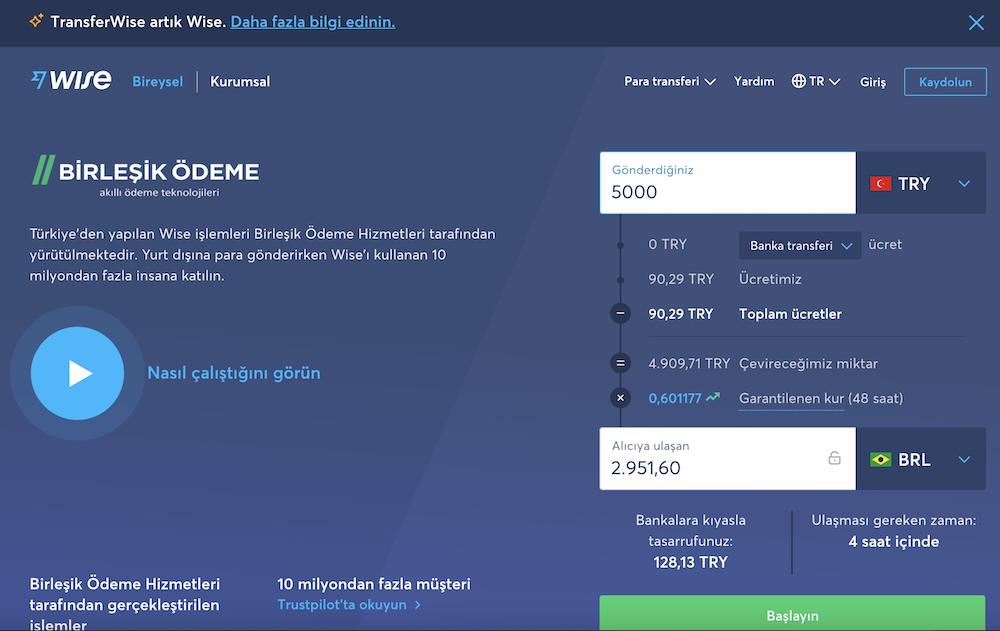1000x631 pixels.
Task: Click the equals icon beside Çevireceğimiz miktar
Action: click(x=621, y=363)
